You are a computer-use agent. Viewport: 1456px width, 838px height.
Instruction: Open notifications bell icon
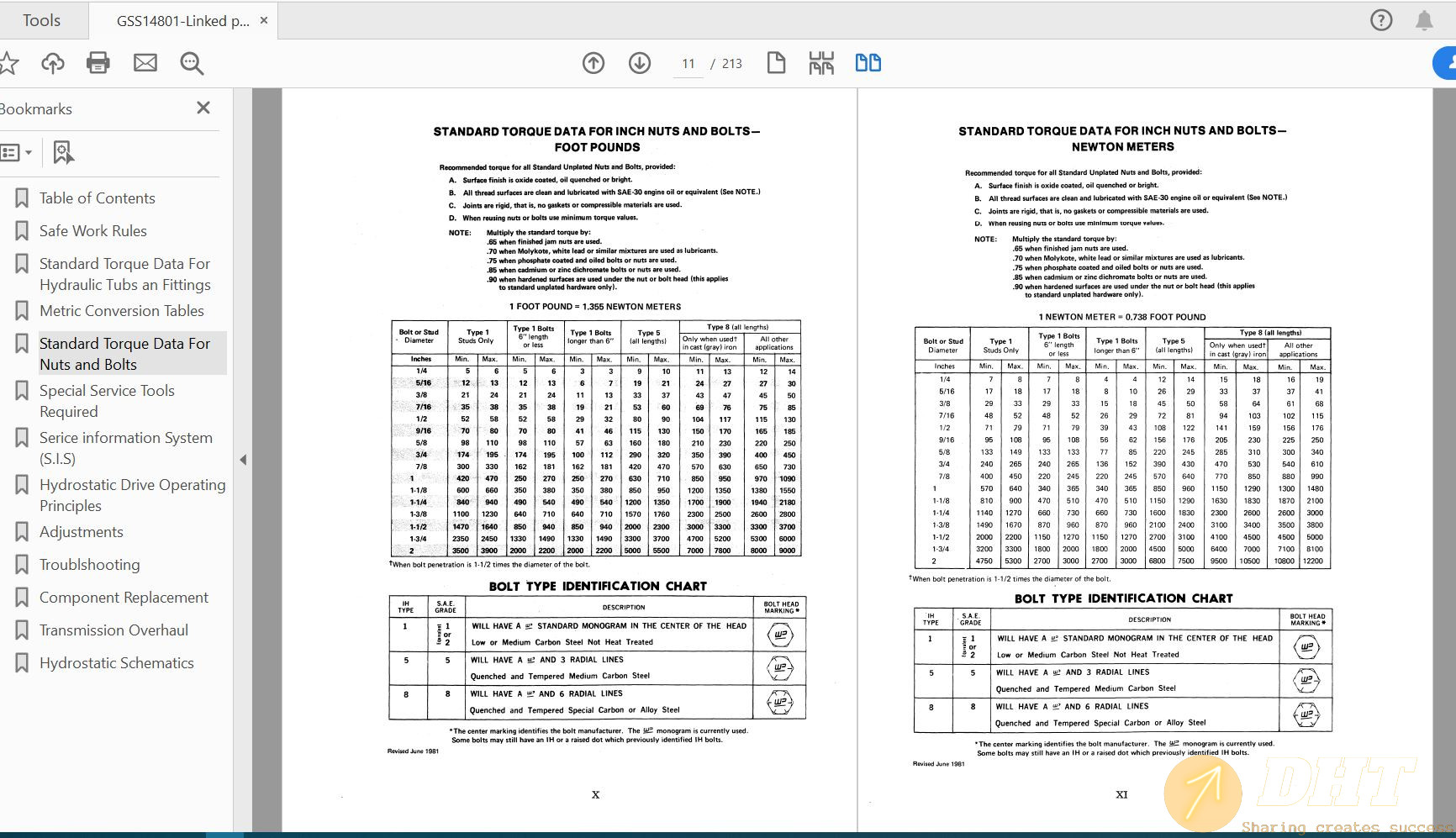[1424, 20]
